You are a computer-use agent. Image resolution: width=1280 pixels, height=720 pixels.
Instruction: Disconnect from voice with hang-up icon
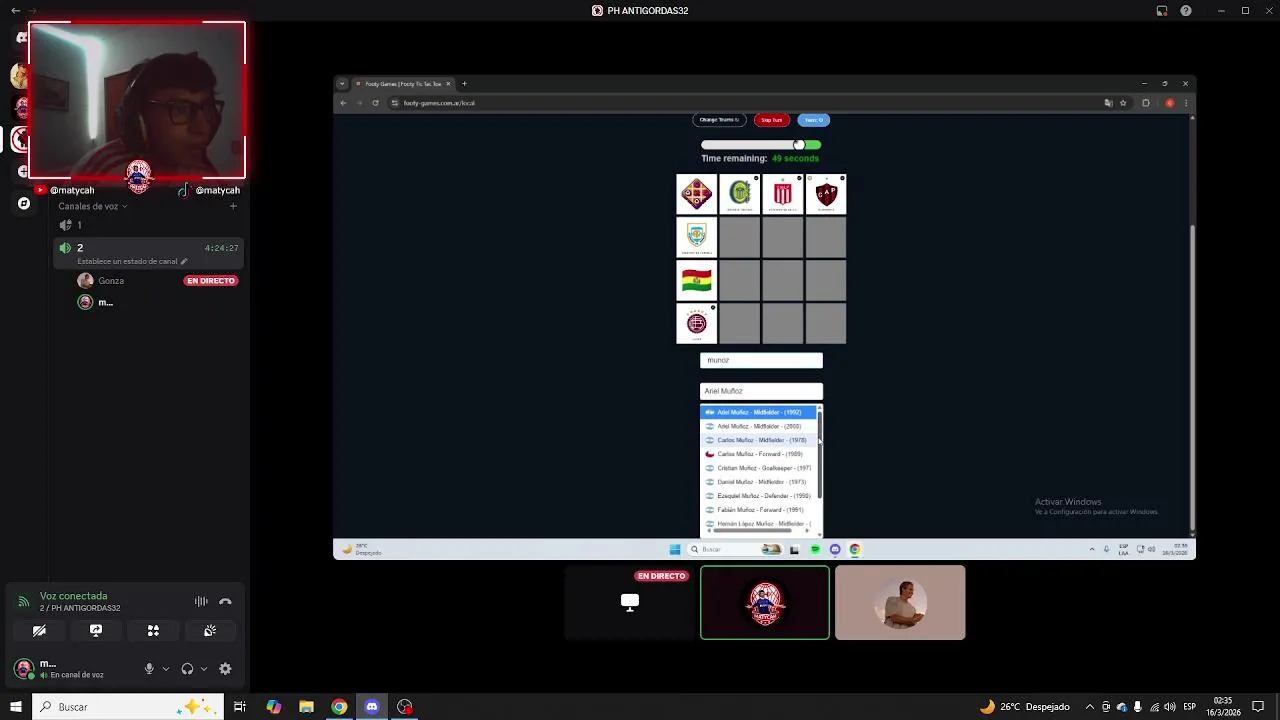[x=225, y=601]
